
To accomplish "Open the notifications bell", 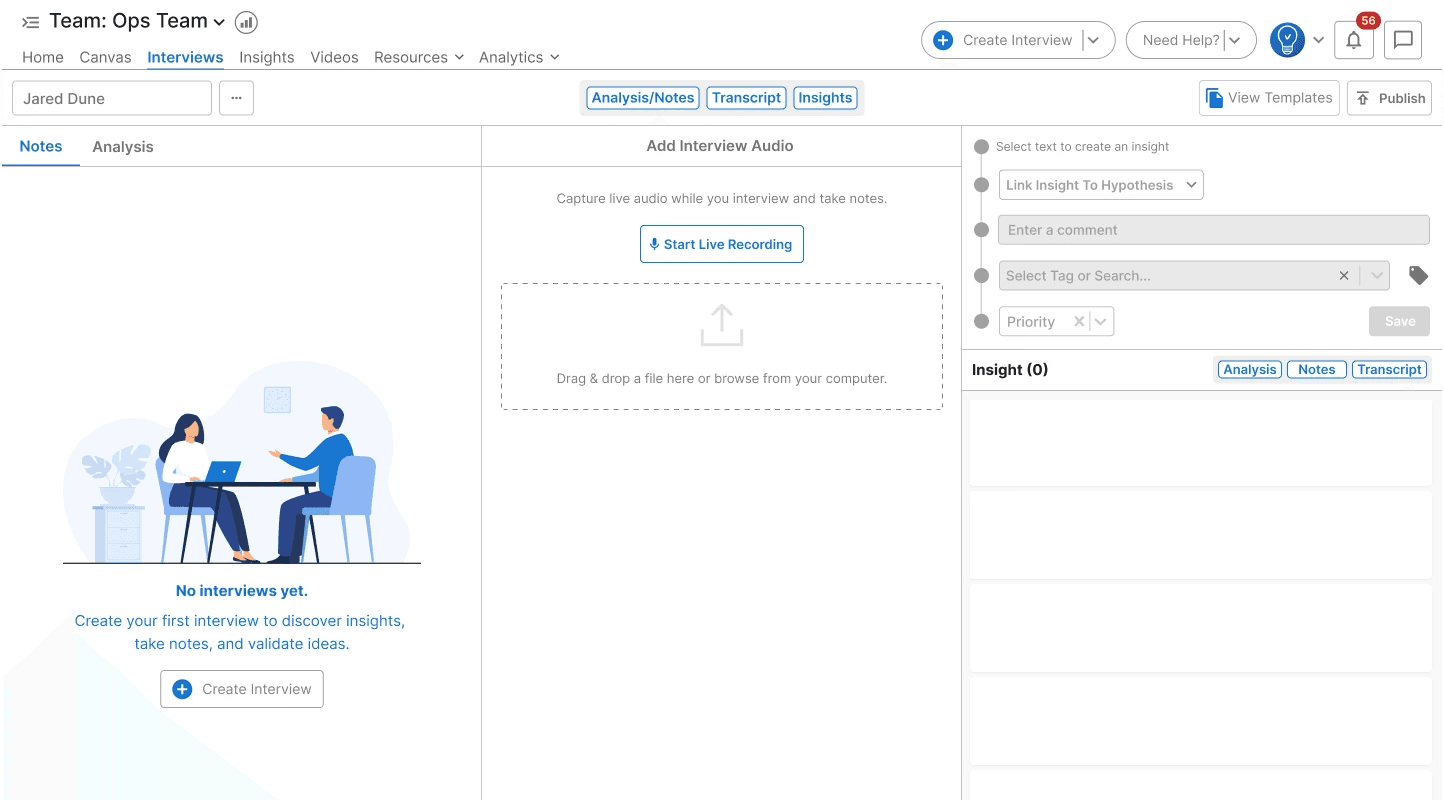I will [1354, 40].
